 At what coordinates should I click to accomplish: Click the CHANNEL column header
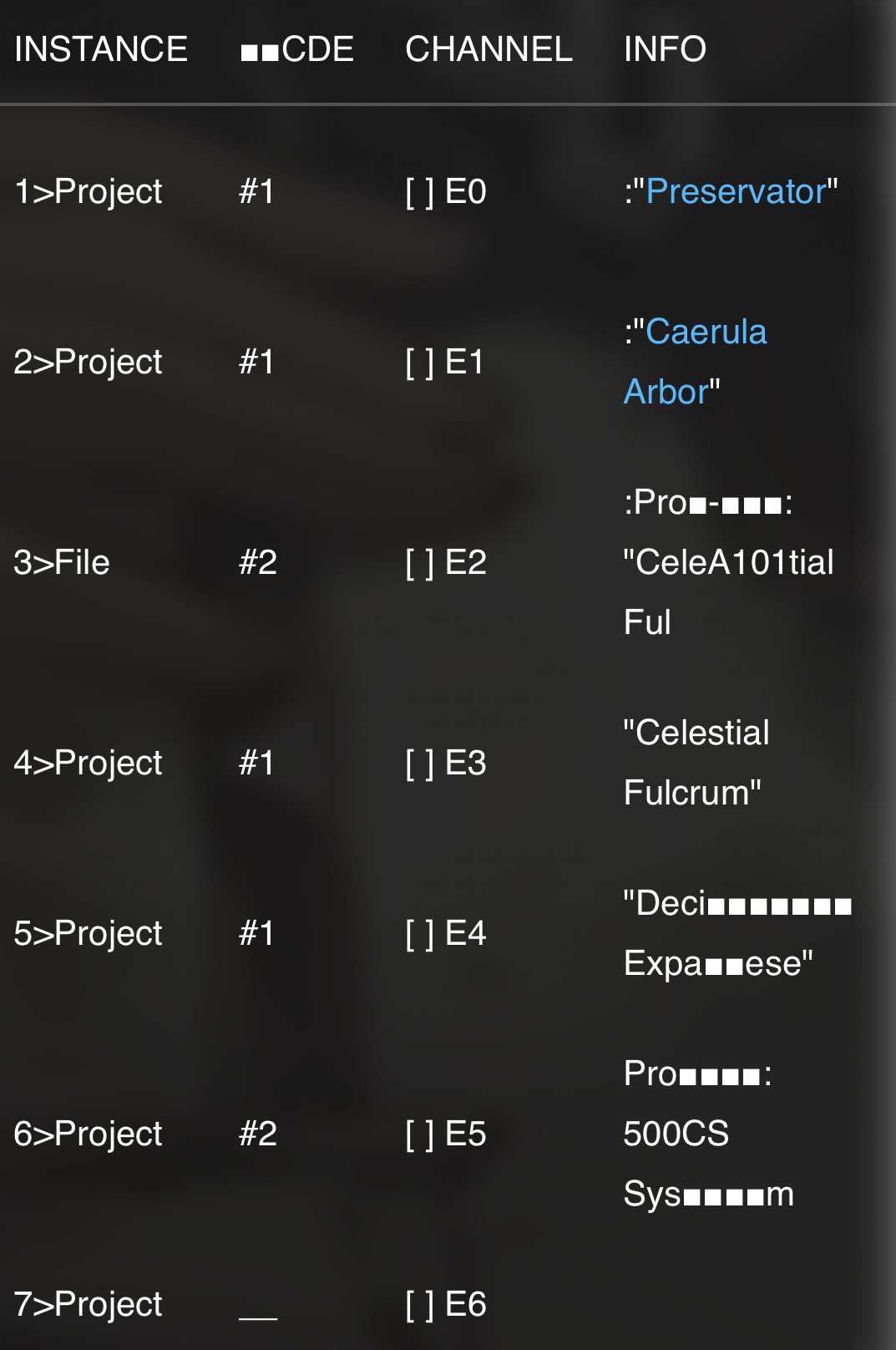488,49
